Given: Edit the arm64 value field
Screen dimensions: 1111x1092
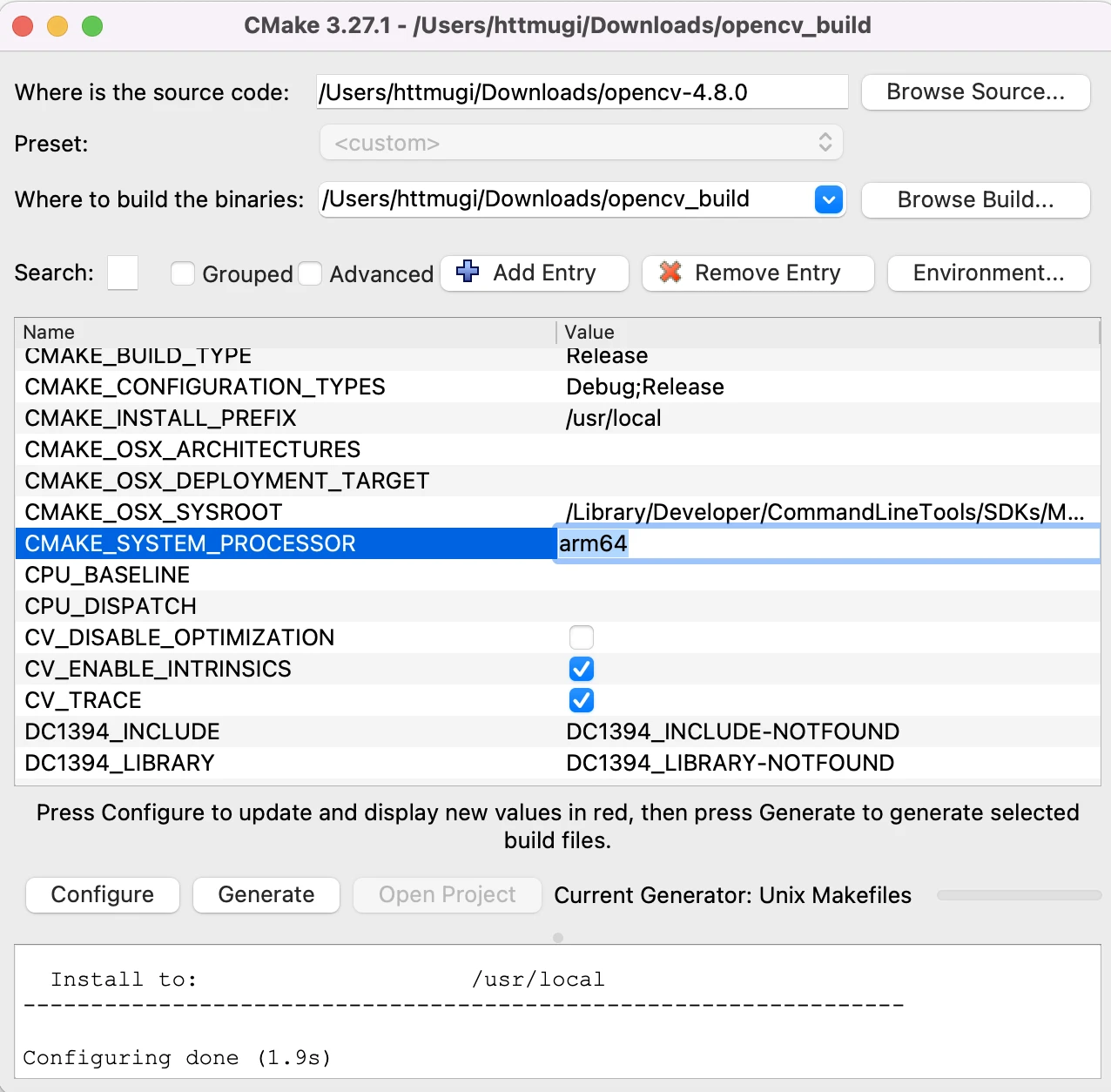Looking at the screenshot, I should [x=827, y=543].
